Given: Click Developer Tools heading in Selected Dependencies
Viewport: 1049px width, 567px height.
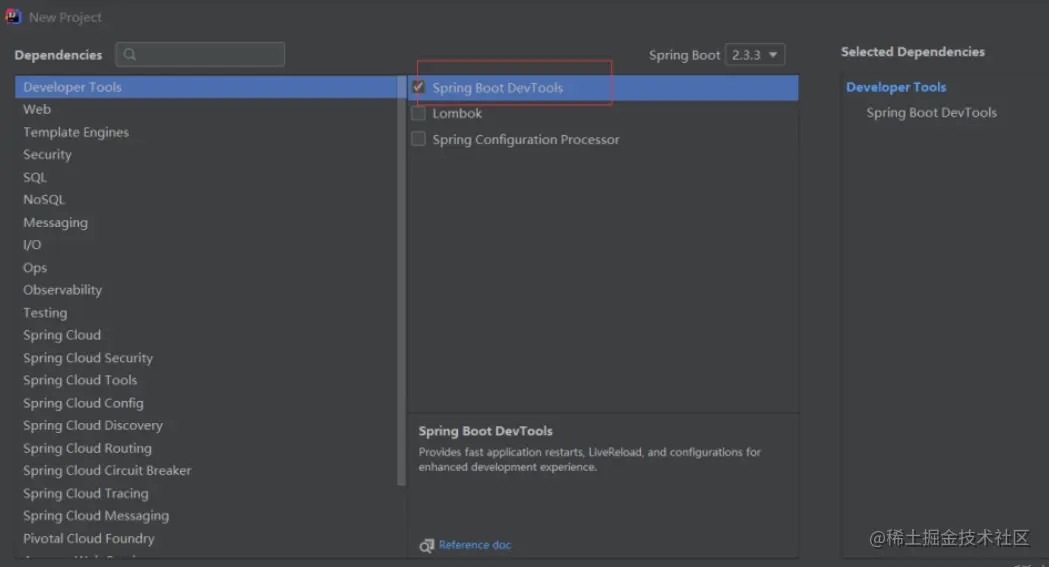Looking at the screenshot, I should [x=896, y=87].
